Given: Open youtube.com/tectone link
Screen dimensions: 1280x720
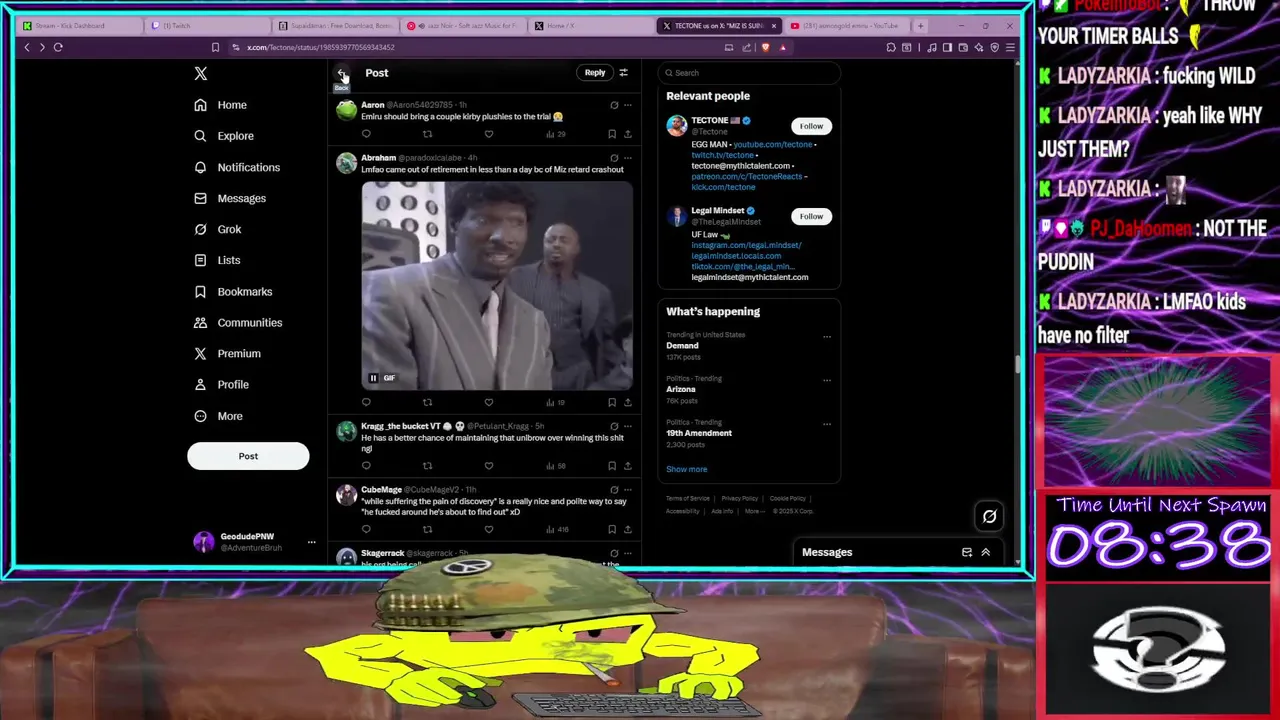Looking at the screenshot, I should coord(773,145).
